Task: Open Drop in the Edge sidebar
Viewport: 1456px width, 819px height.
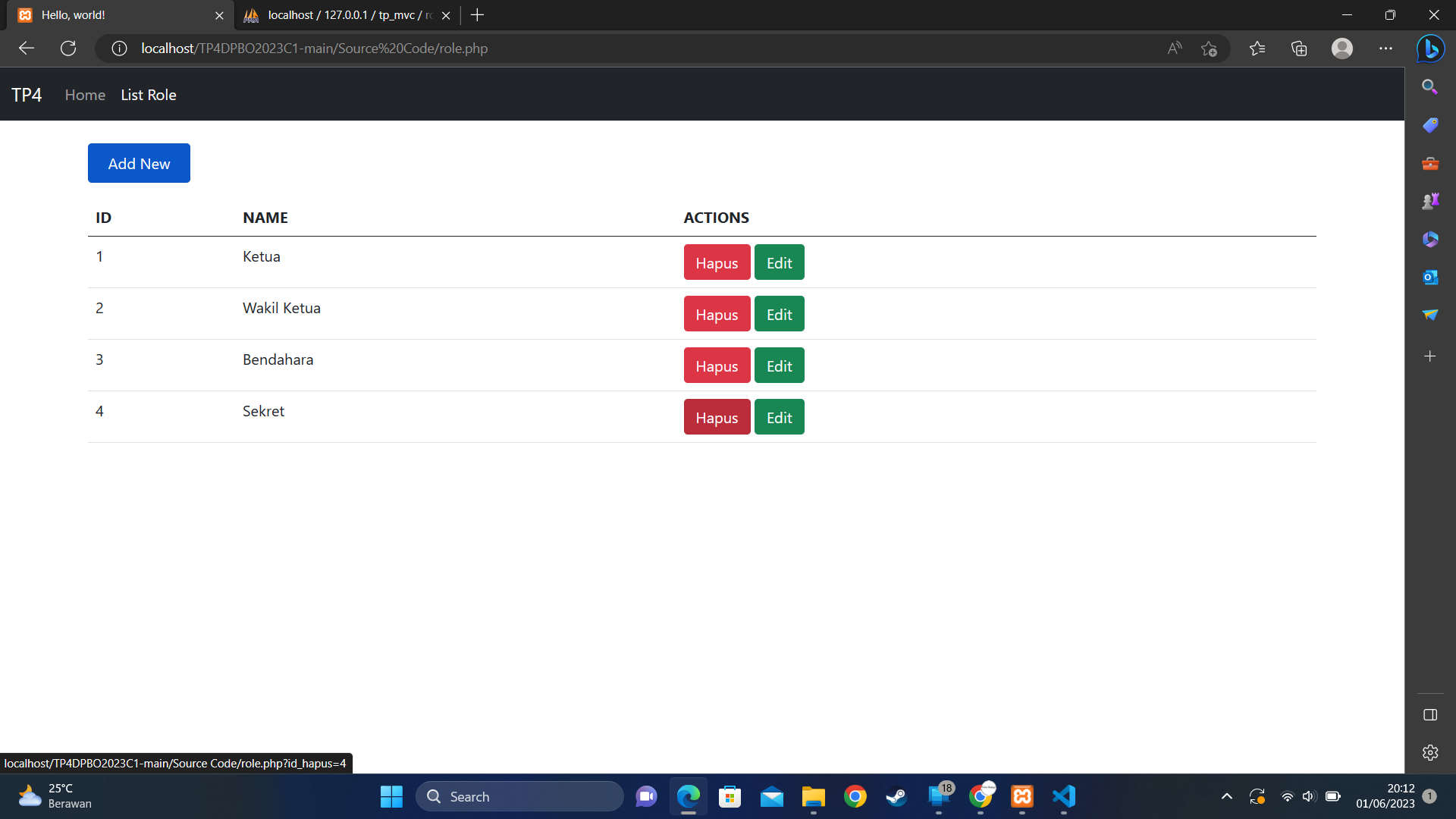Action: tap(1430, 315)
